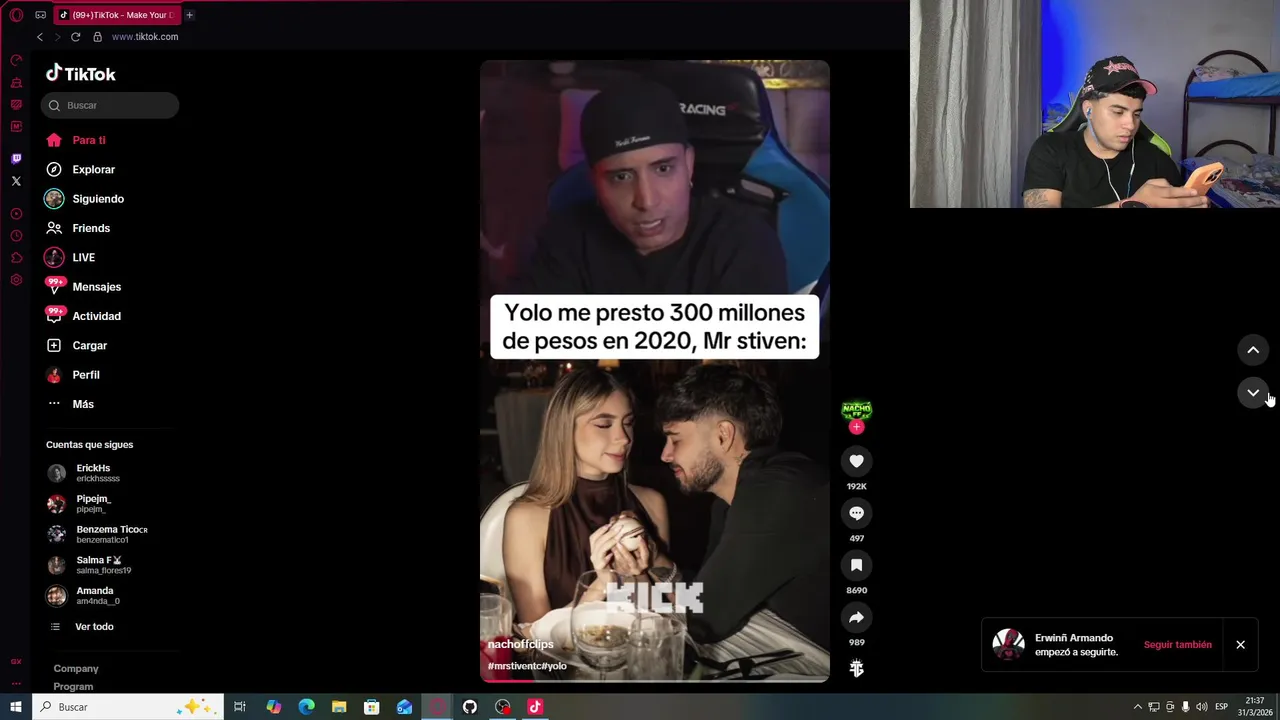This screenshot has width=1280, height=720.
Task: Open volume control in system tray
Action: tap(1201, 707)
